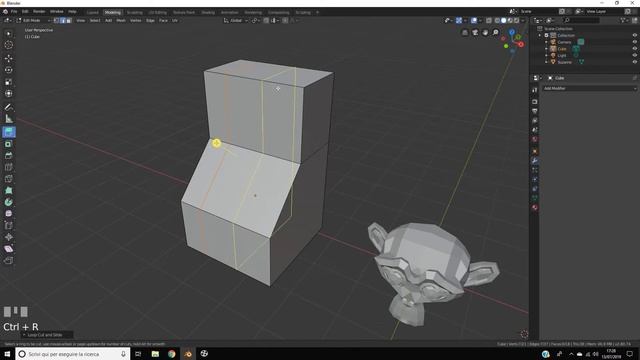
Task: Select the Move tool
Action: coord(9,58)
